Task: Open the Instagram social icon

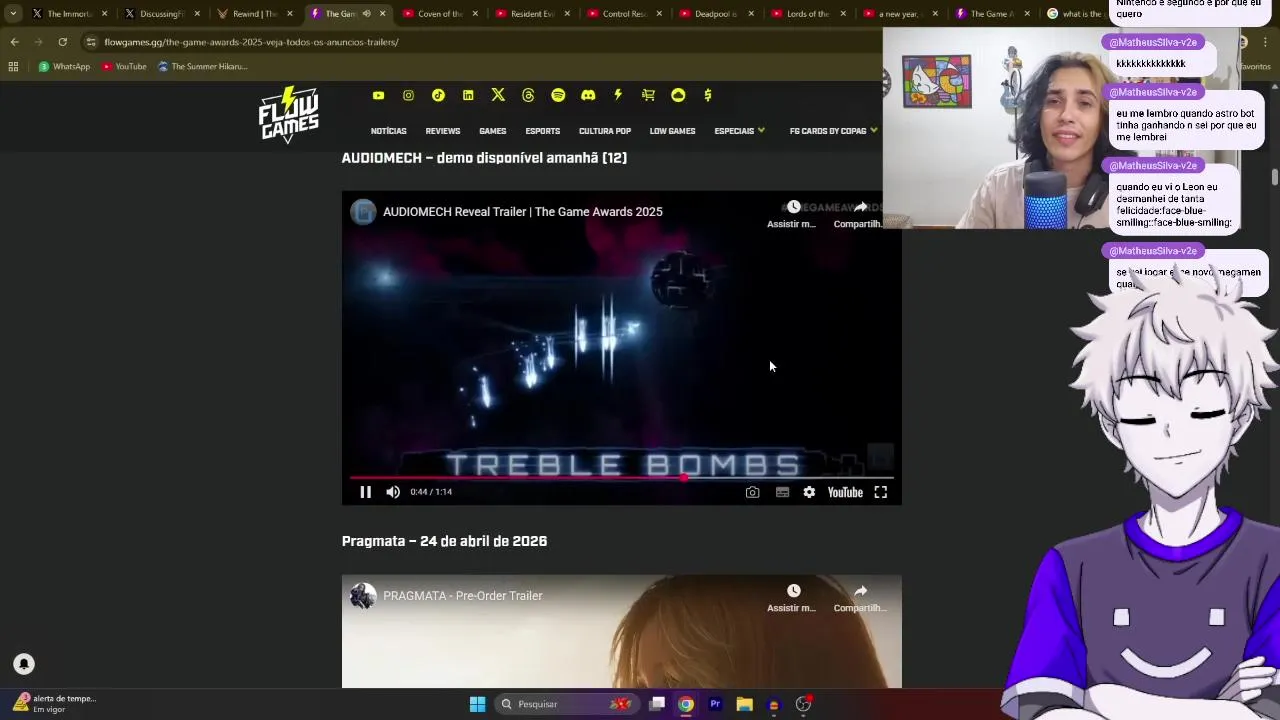Action: coord(408,95)
